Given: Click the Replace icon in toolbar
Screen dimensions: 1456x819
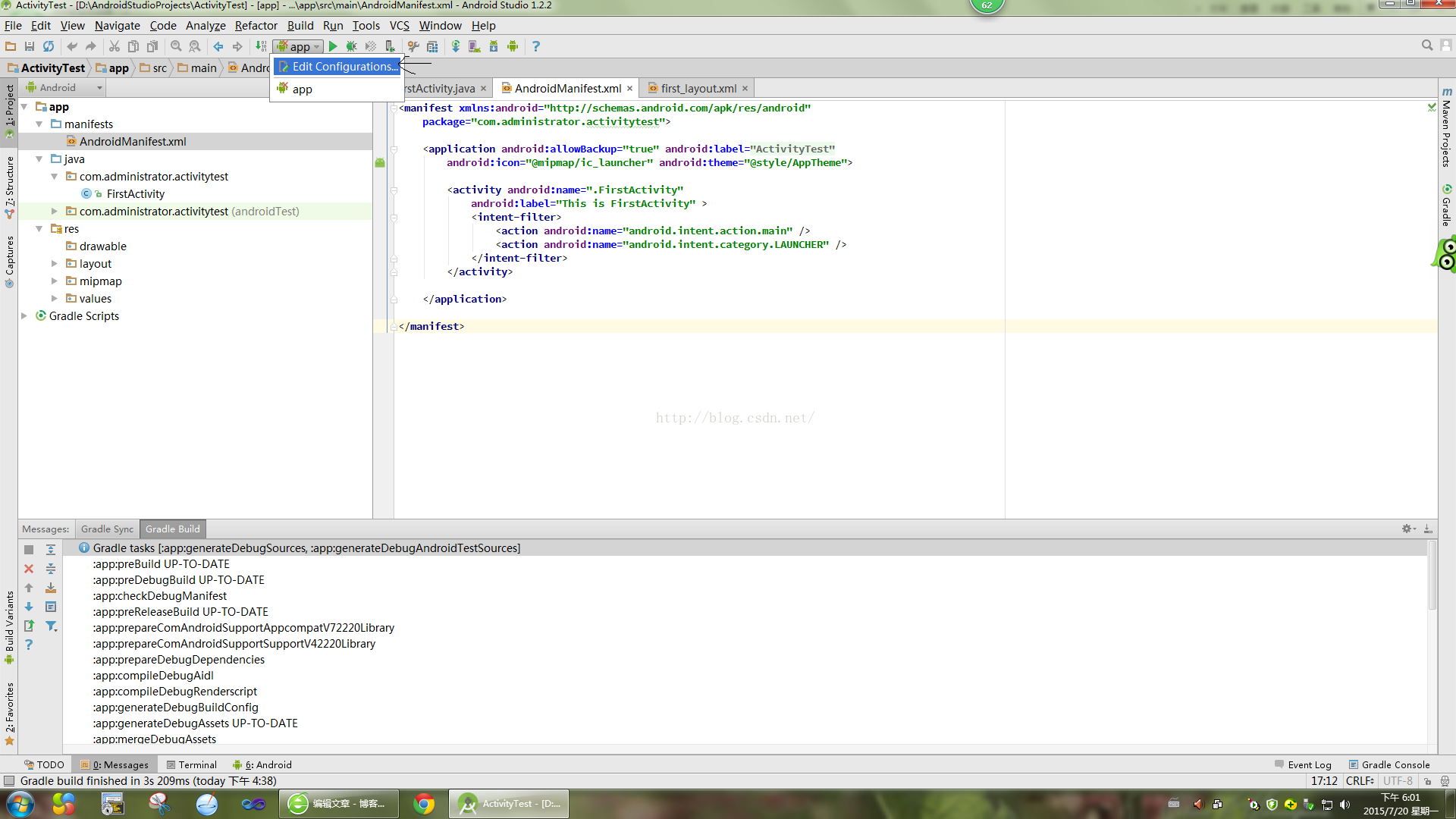Looking at the screenshot, I should [x=195, y=46].
